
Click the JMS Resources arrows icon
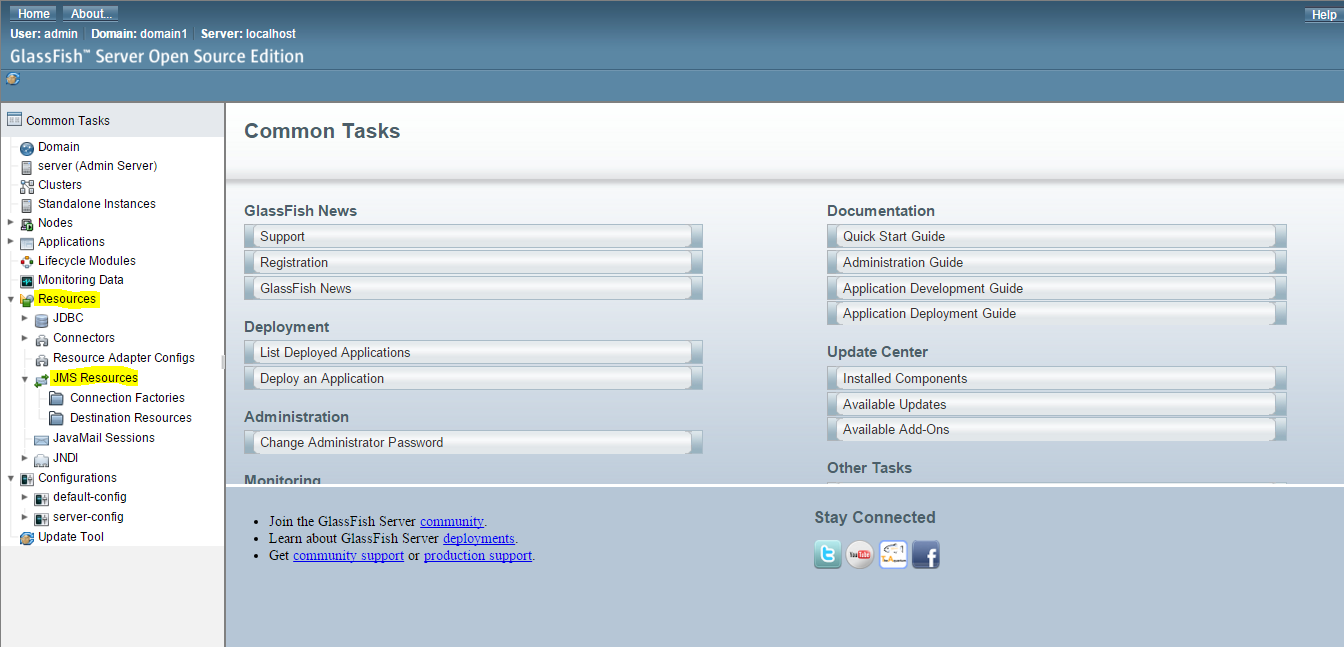41,379
